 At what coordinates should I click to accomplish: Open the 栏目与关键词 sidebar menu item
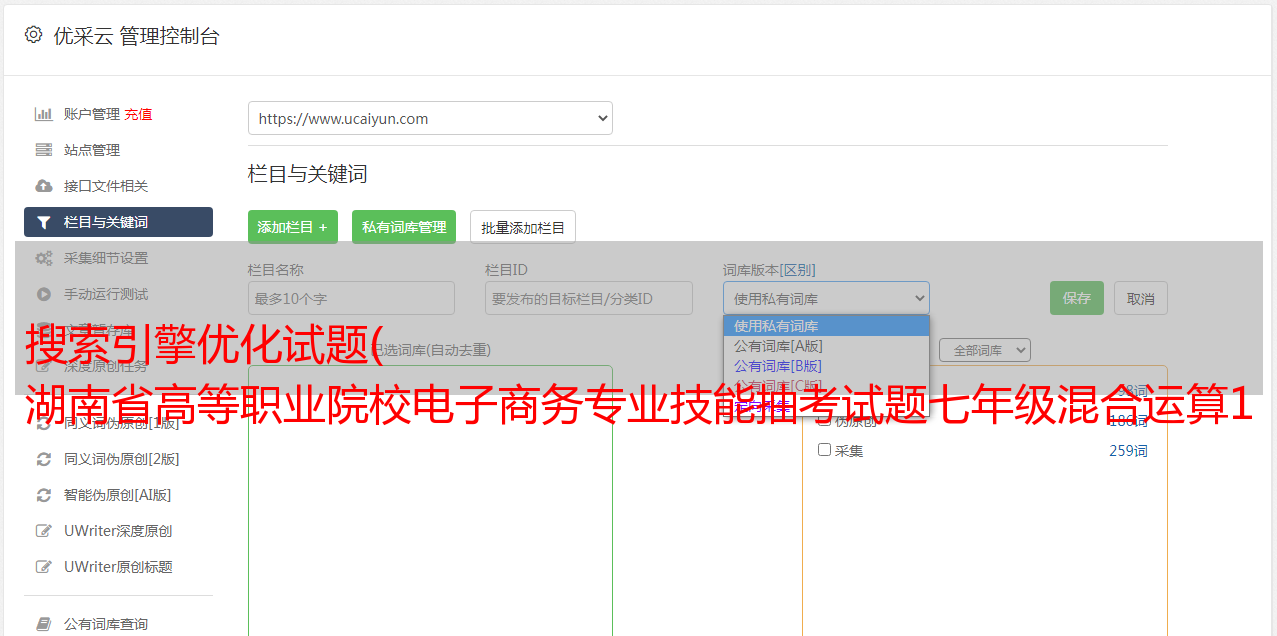pyautogui.click(x=118, y=222)
